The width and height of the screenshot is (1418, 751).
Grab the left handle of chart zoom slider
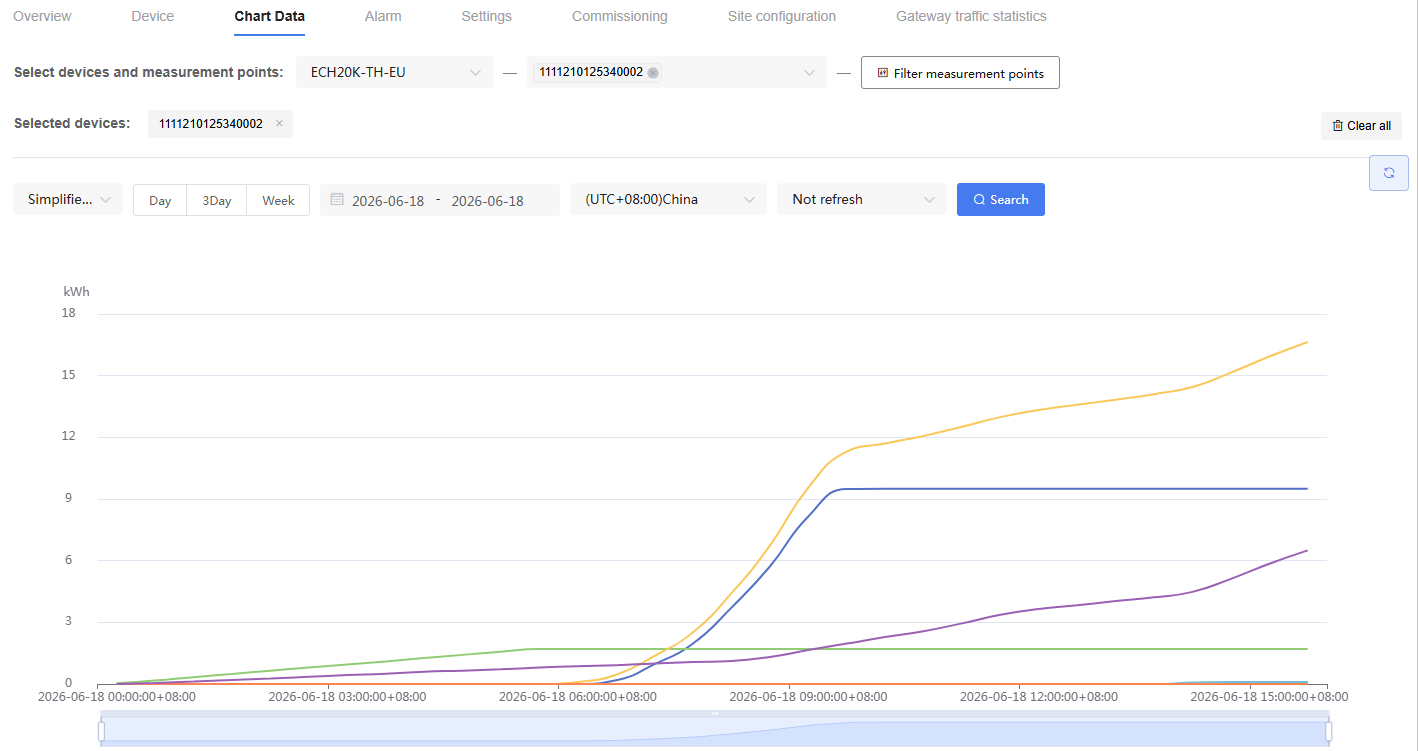click(x=101, y=732)
